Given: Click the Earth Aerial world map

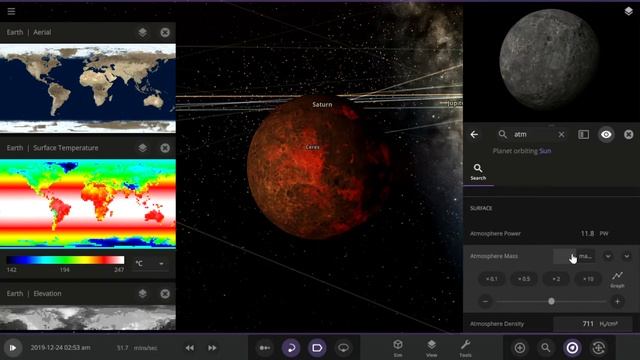Looking at the screenshot, I should [x=88, y=88].
